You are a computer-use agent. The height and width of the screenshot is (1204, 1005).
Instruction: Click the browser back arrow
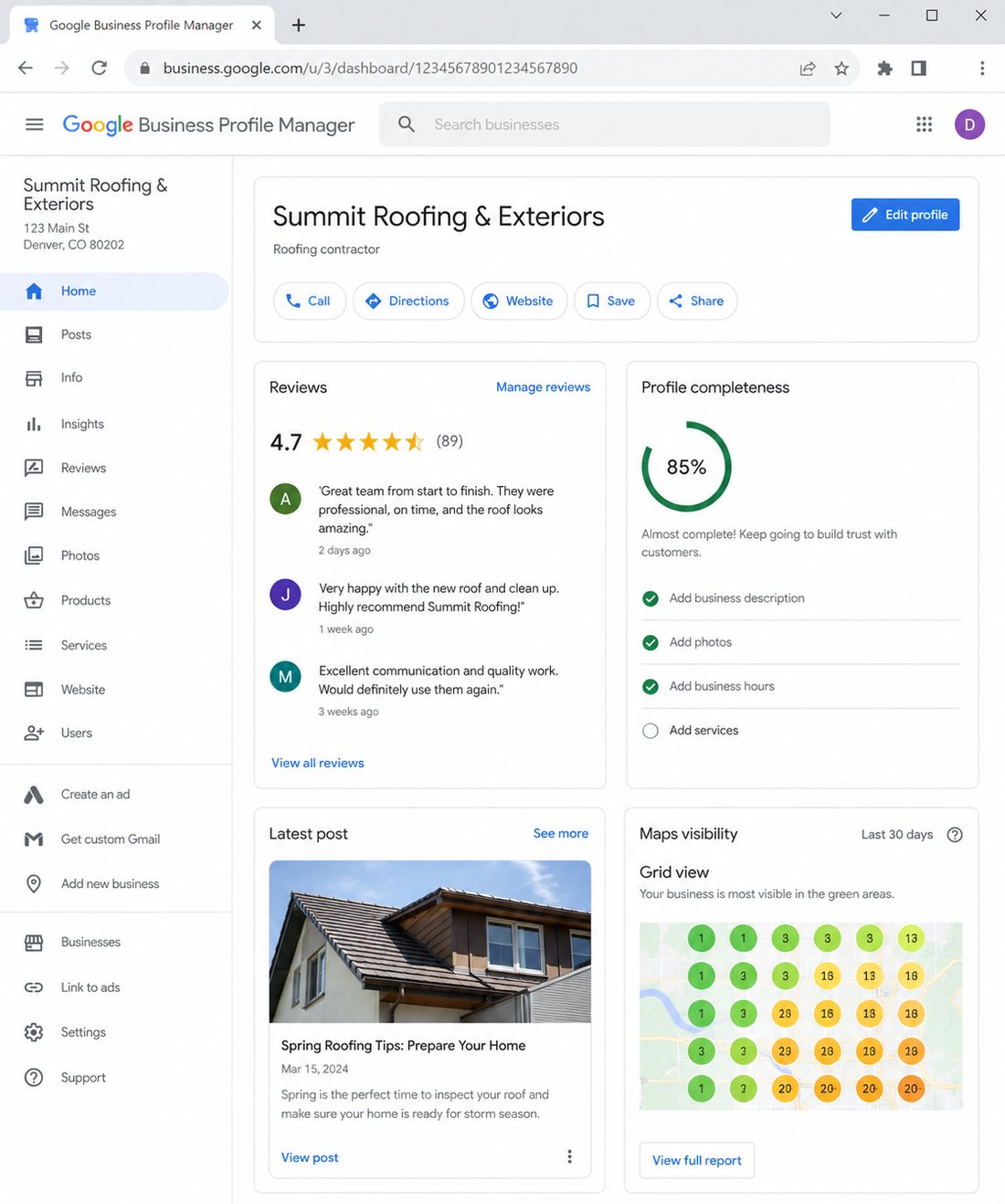26,68
